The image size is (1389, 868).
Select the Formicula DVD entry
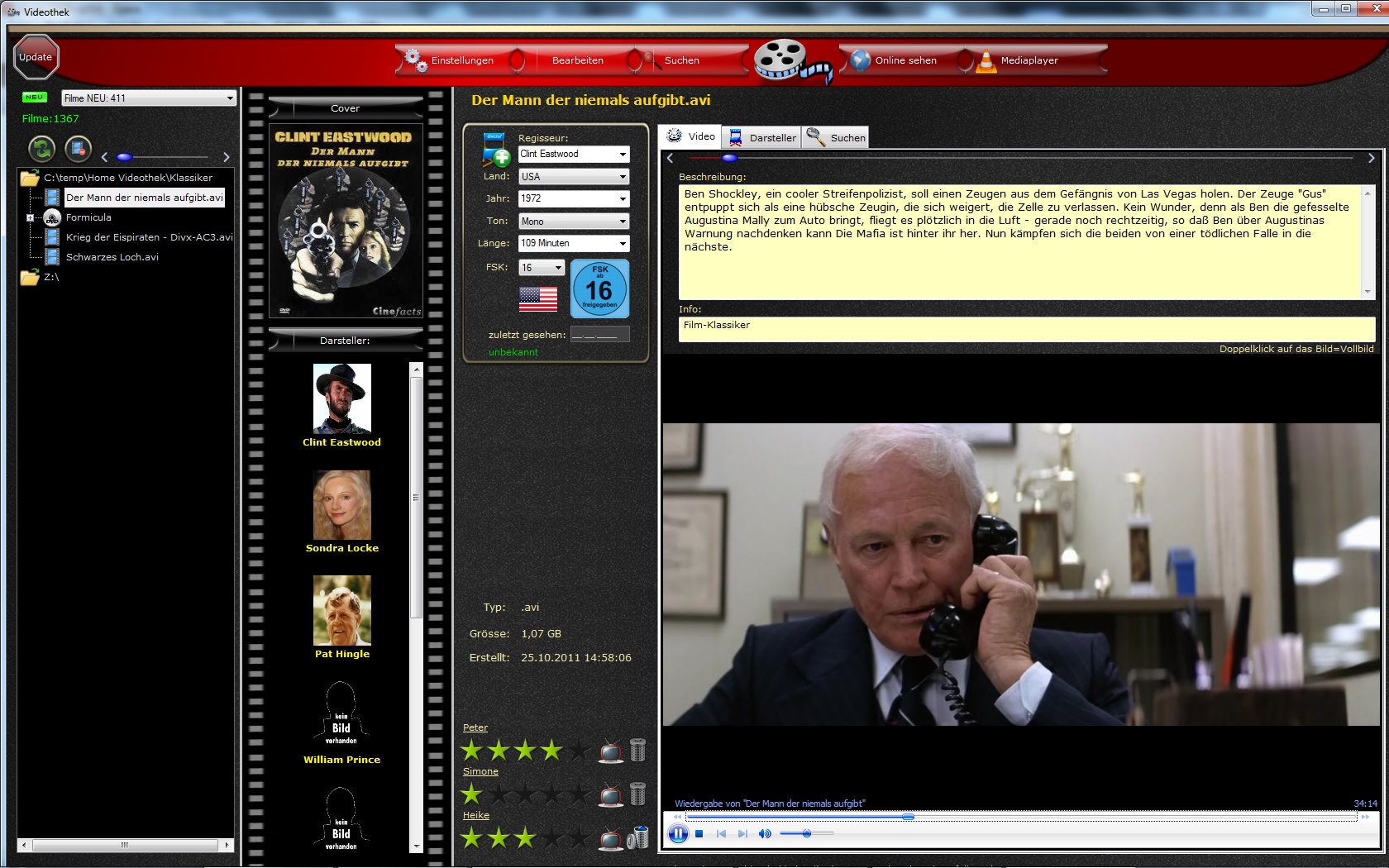click(88, 217)
